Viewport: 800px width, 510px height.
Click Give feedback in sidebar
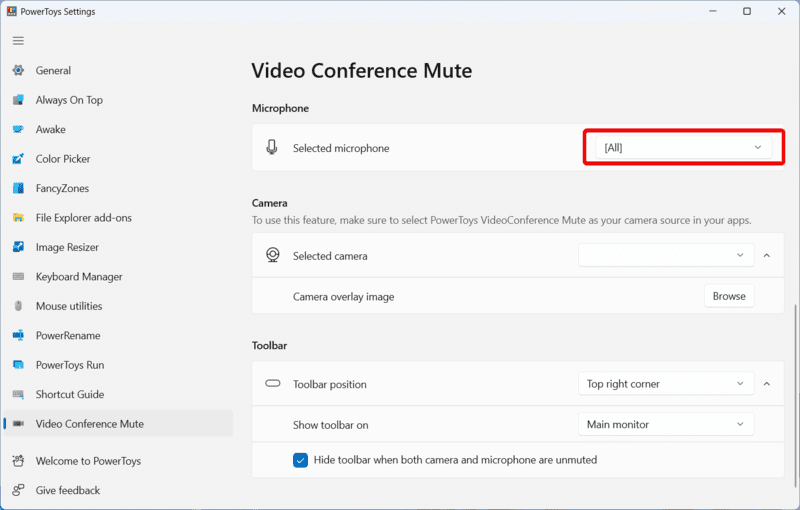pyautogui.click(x=118, y=491)
